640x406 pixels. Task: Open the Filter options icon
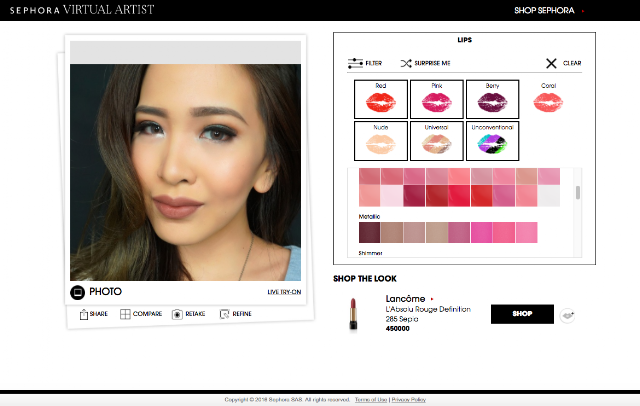coord(355,63)
